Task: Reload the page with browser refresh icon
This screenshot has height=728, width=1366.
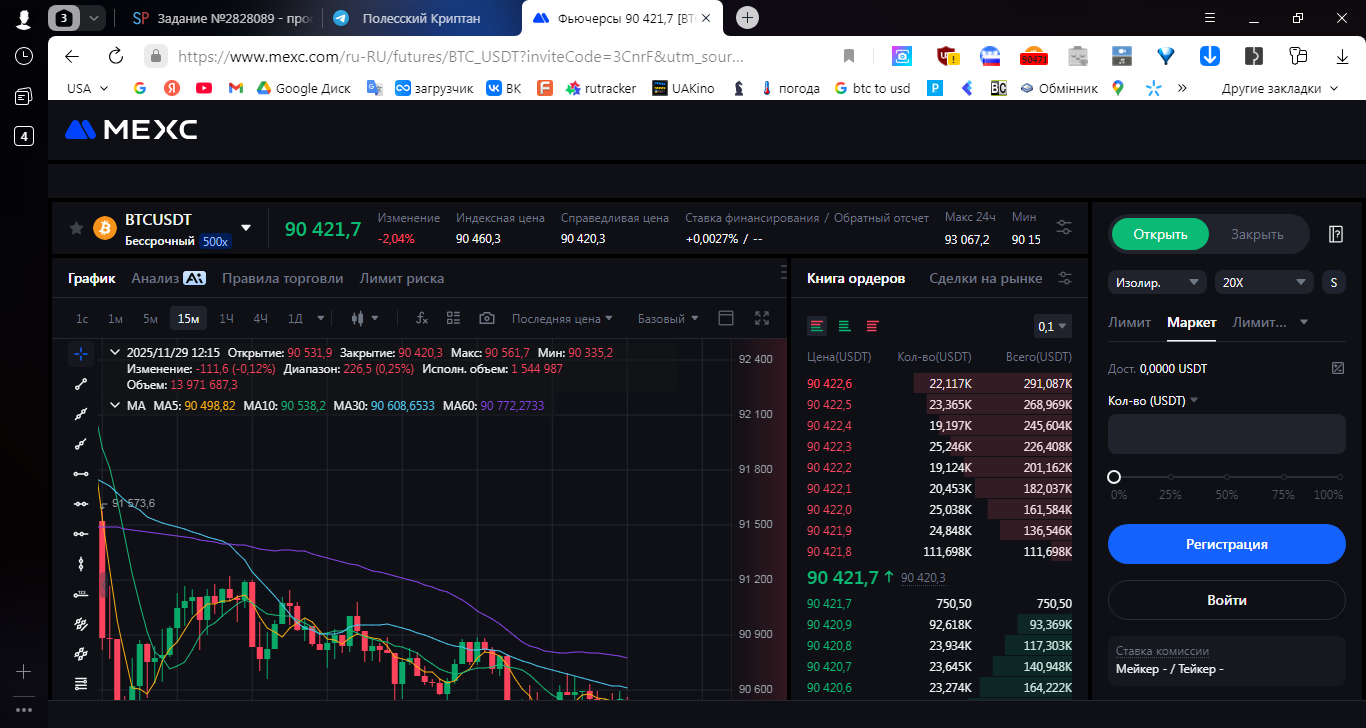Action: pyautogui.click(x=116, y=56)
